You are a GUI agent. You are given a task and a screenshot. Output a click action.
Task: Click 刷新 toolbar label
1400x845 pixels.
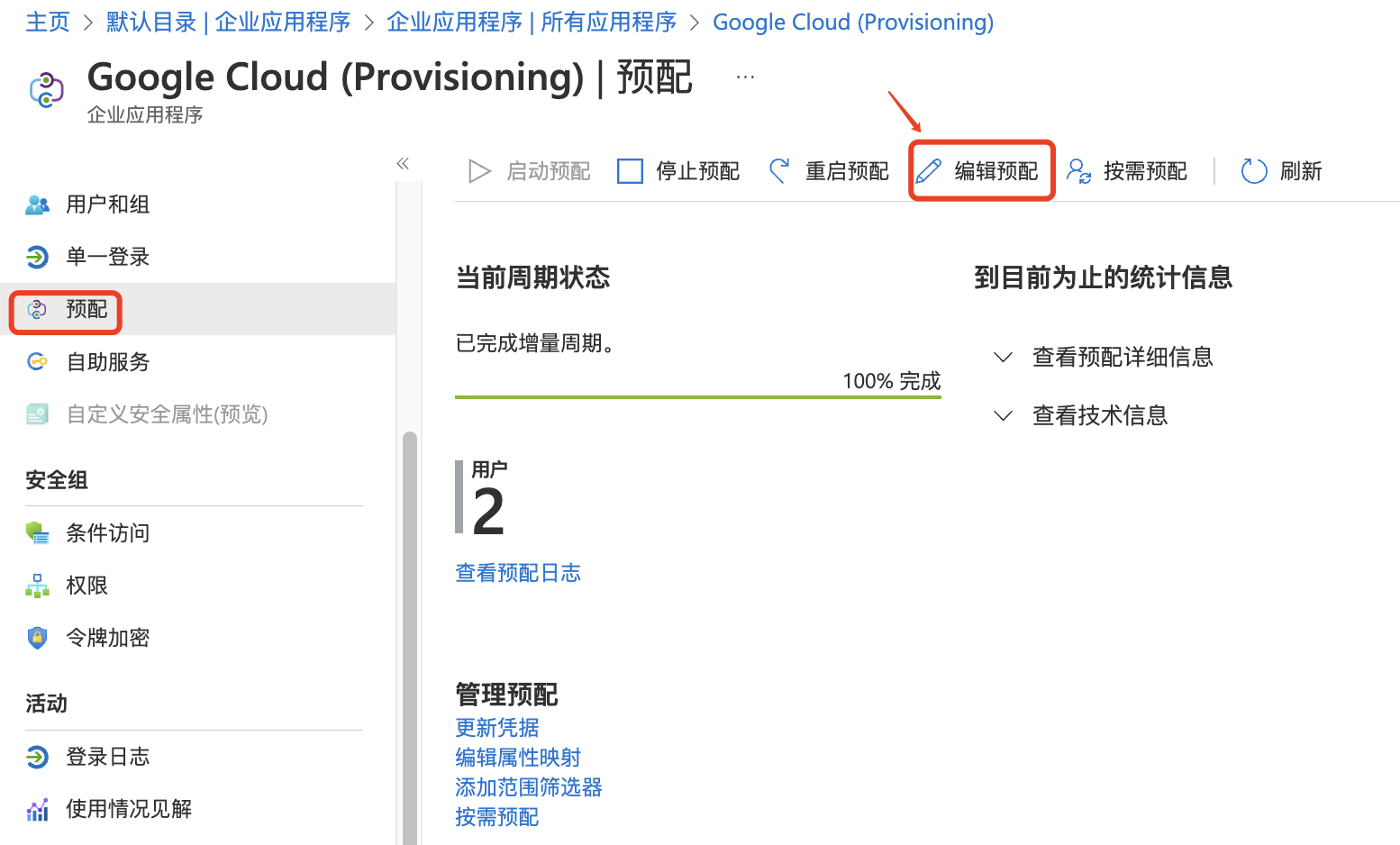click(x=1301, y=171)
